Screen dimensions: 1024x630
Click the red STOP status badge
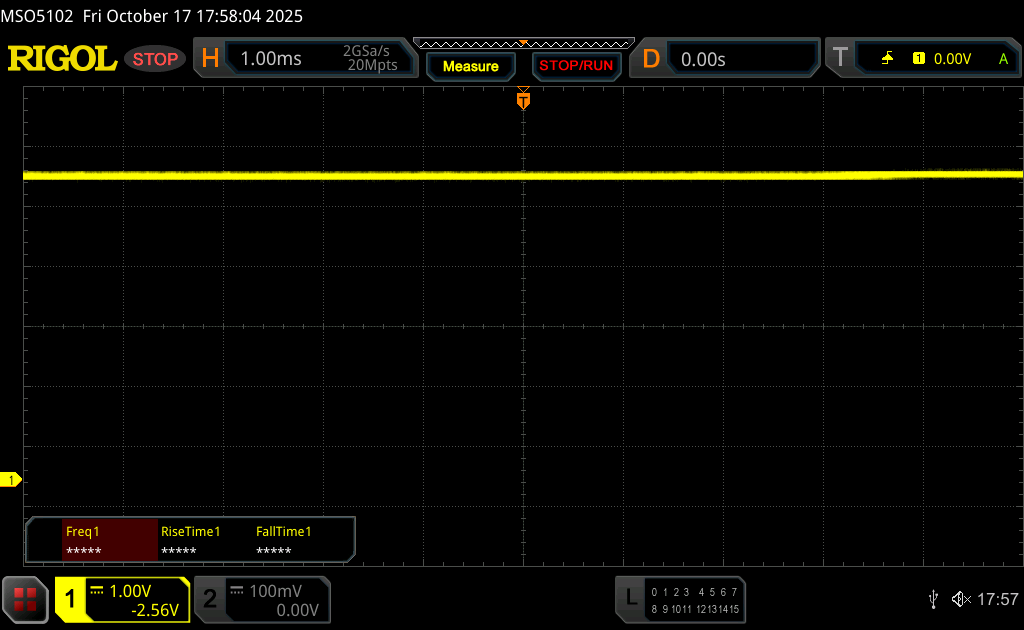click(155, 59)
